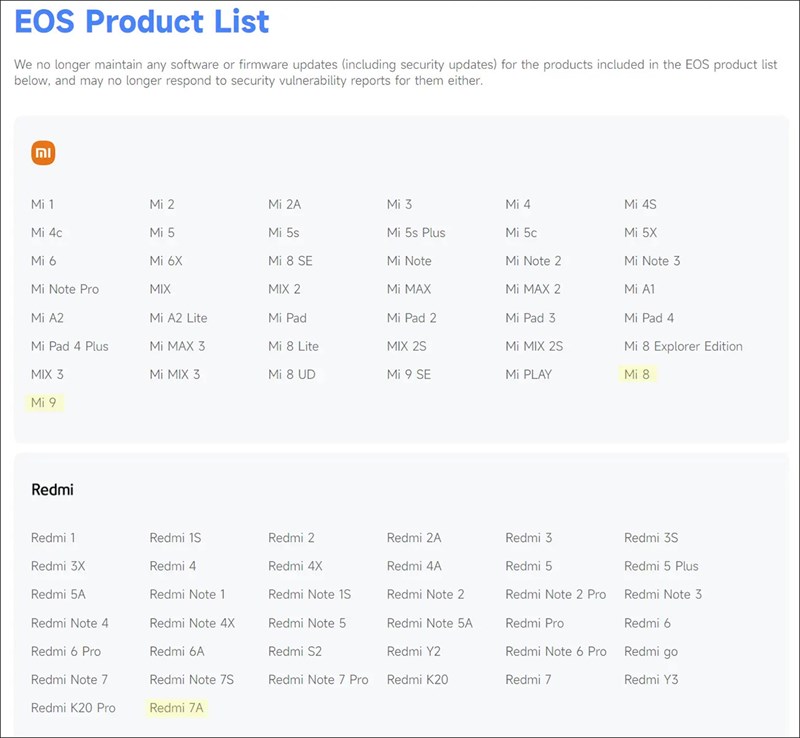Click the EOS Product List heading
The height and width of the screenshot is (738, 800).
[x=141, y=21]
